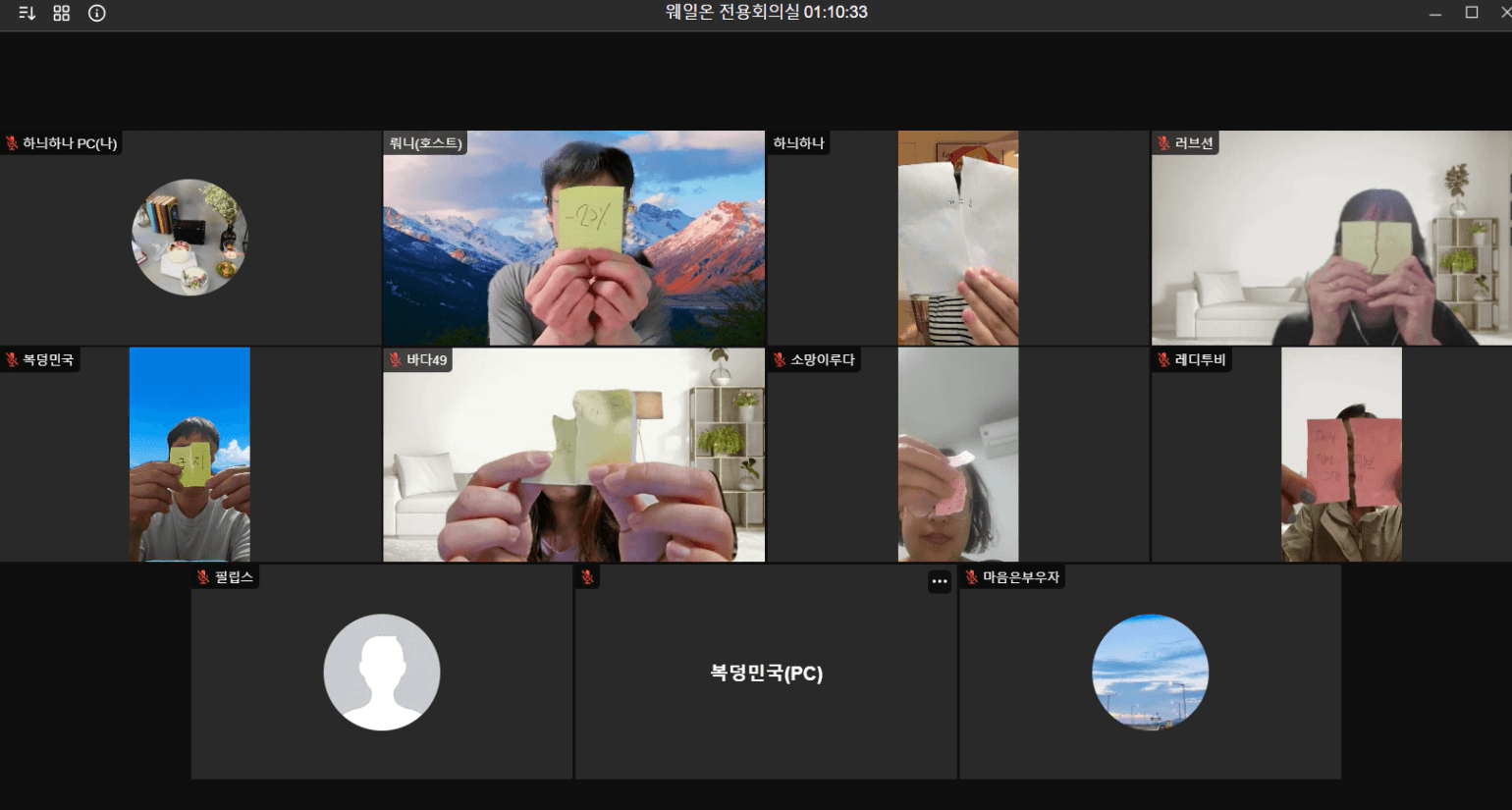Viewport: 1512px width, 810px height.
Task: Click muted mic icon on 마음은부우자 tile
Action: 971,577
